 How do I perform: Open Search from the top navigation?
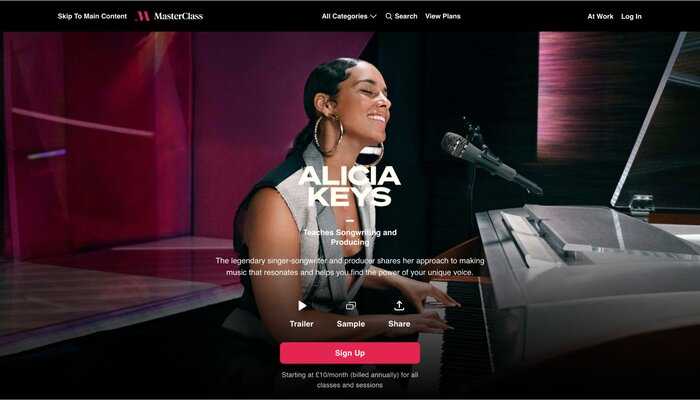coord(401,16)
